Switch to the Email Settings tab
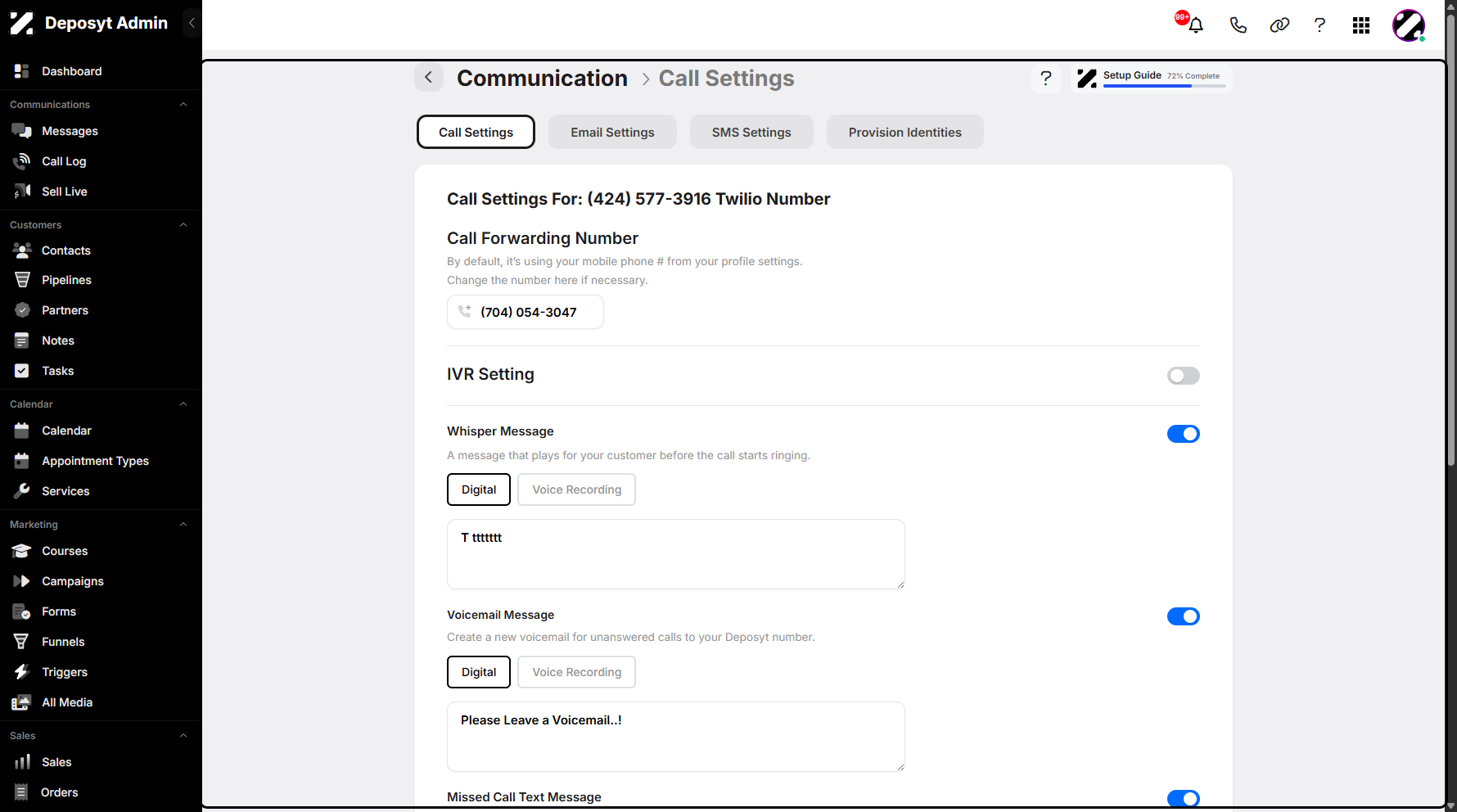 click(x=612, y=132)
